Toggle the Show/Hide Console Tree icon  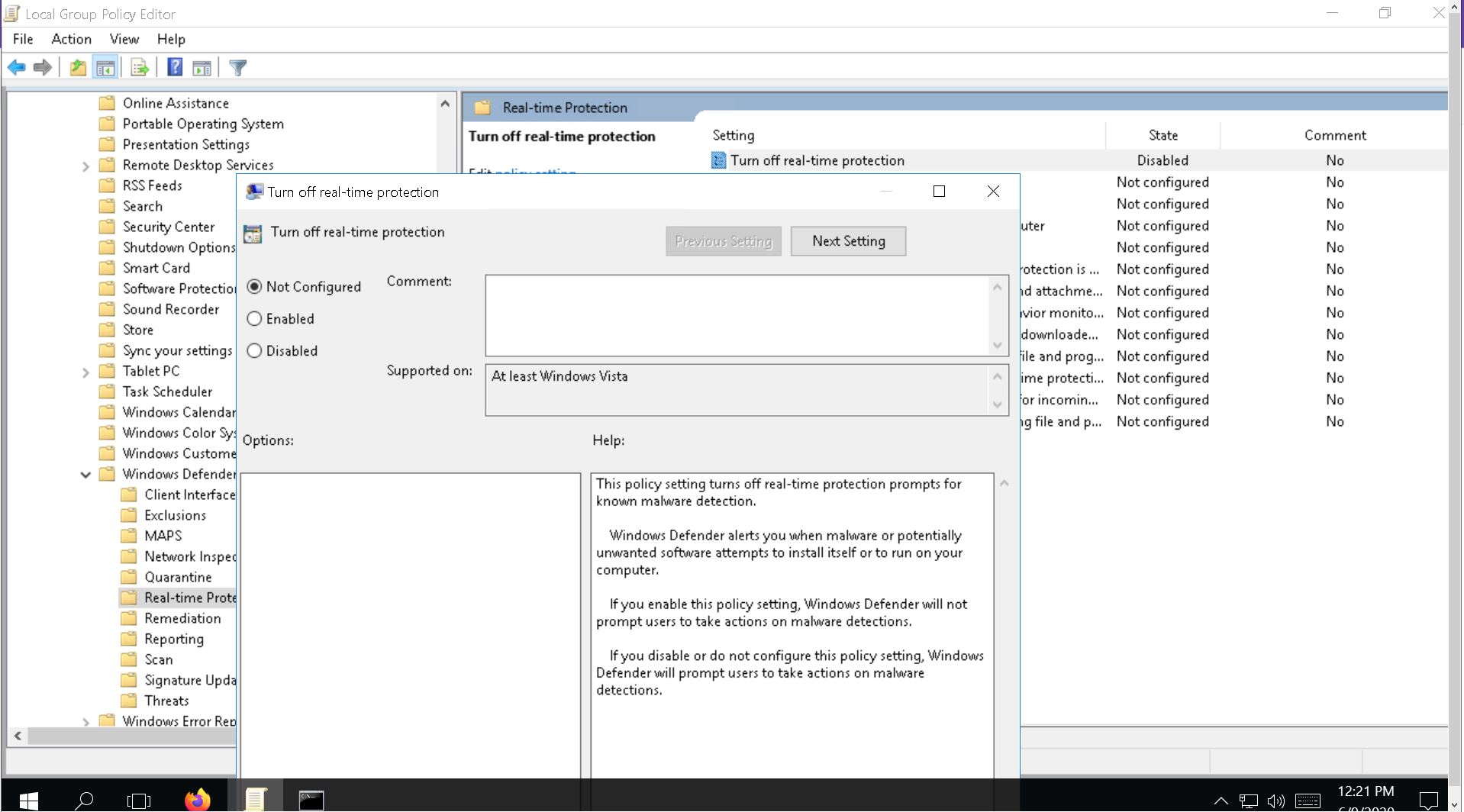(x=106, y=67)
